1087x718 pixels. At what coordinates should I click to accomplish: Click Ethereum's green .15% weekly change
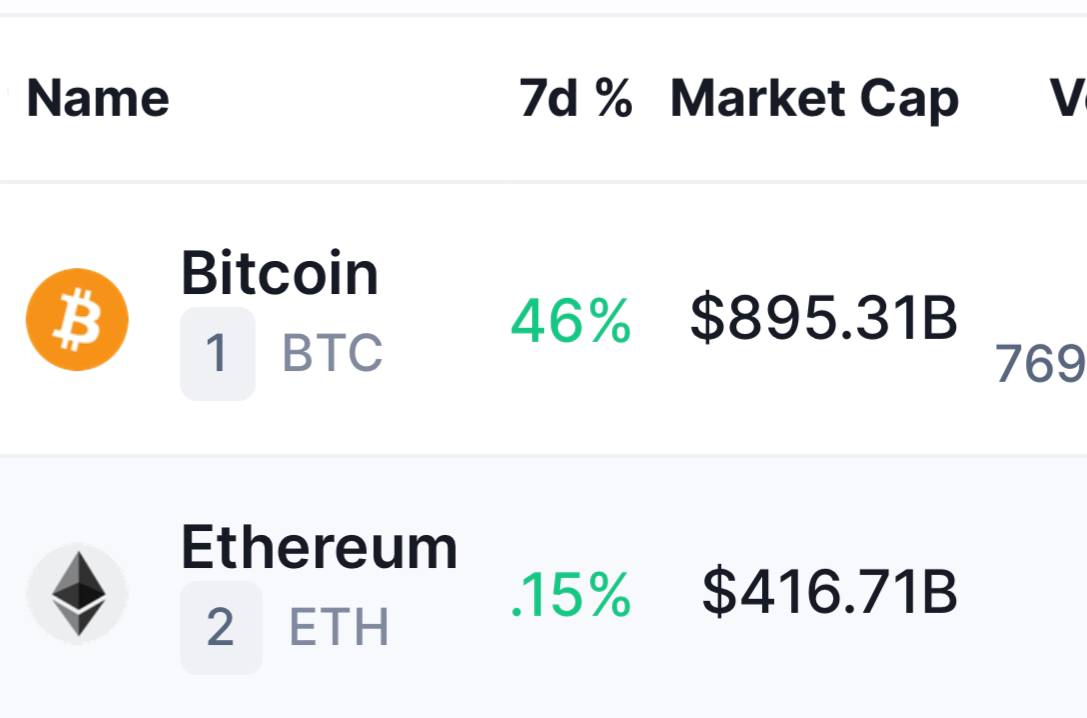pyautogui.click(x=571, y=595)
